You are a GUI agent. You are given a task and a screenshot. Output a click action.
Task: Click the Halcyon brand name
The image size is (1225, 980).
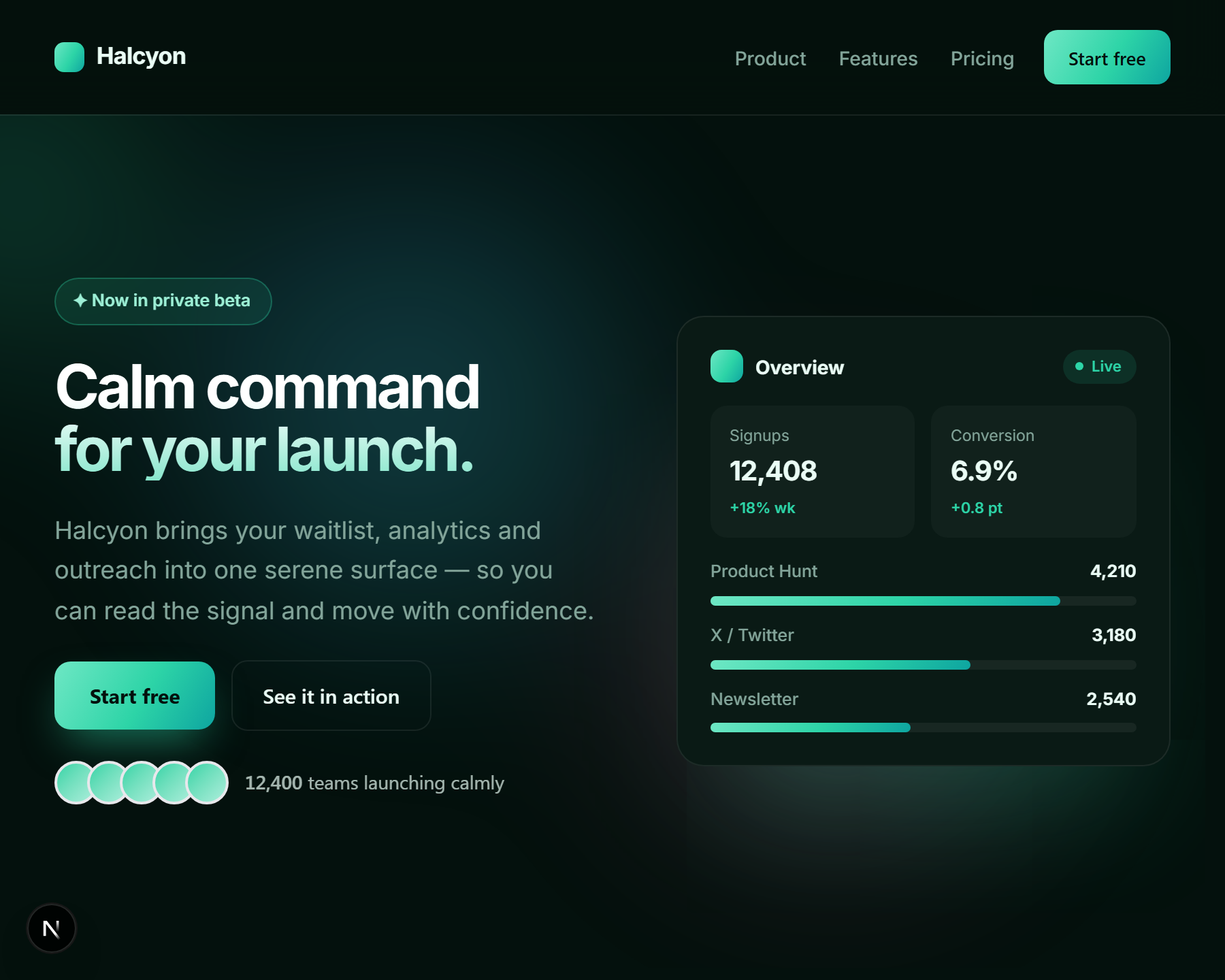click(x=141, y=56)
